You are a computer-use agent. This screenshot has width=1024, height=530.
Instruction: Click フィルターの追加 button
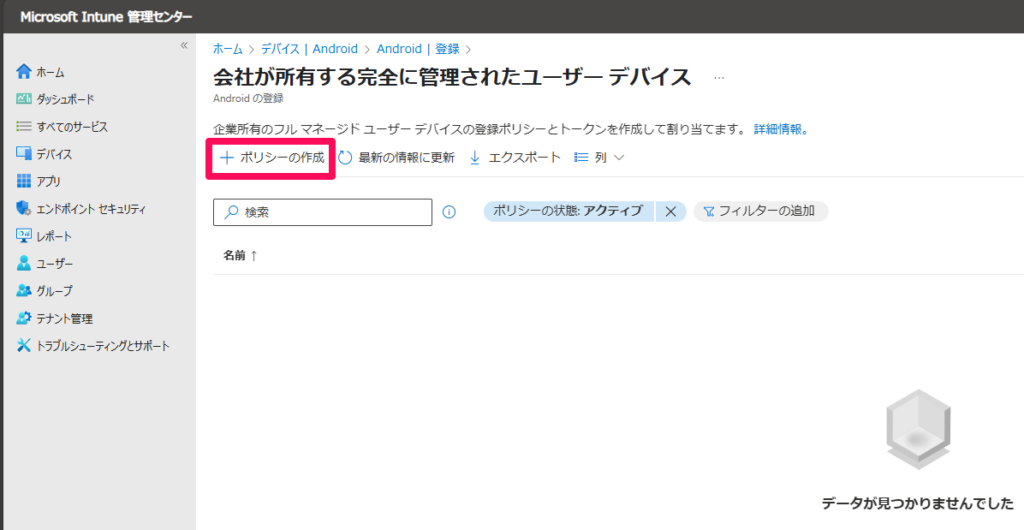pos(761,211)
